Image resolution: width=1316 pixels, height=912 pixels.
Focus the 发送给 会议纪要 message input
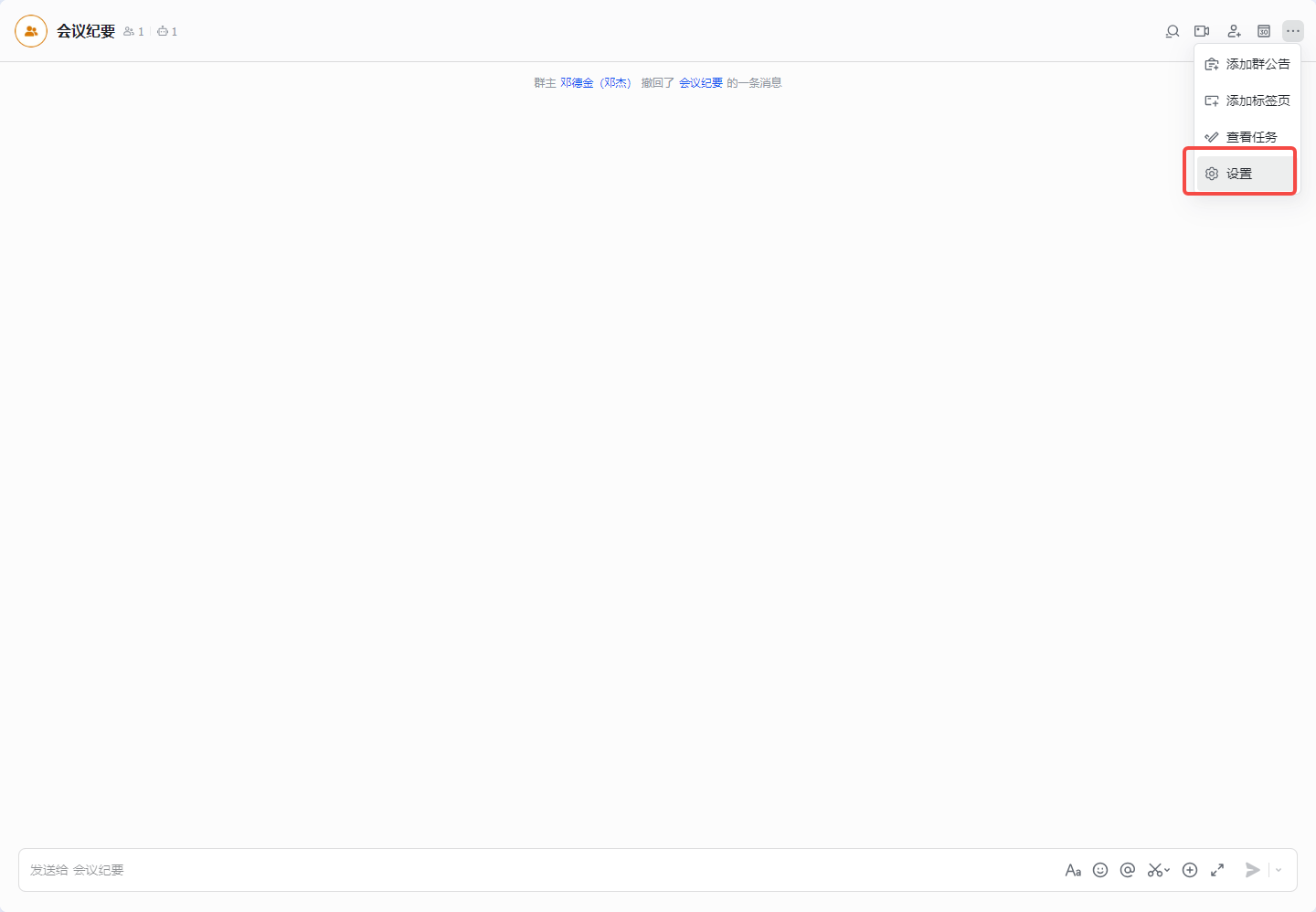point(539,870)
